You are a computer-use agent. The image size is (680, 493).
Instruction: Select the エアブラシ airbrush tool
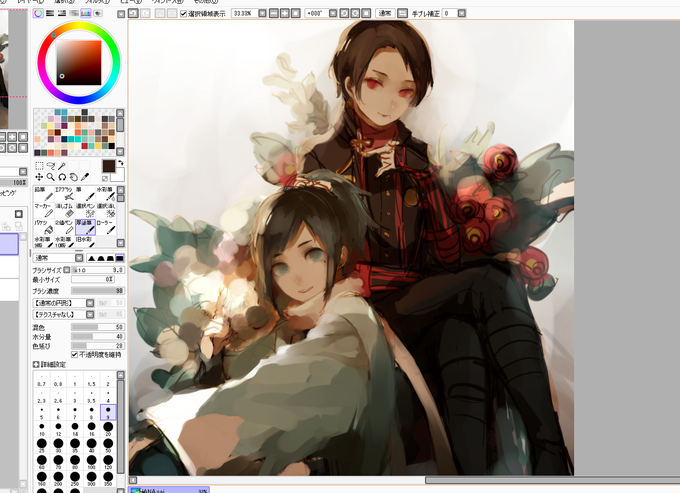pos(64,194)
